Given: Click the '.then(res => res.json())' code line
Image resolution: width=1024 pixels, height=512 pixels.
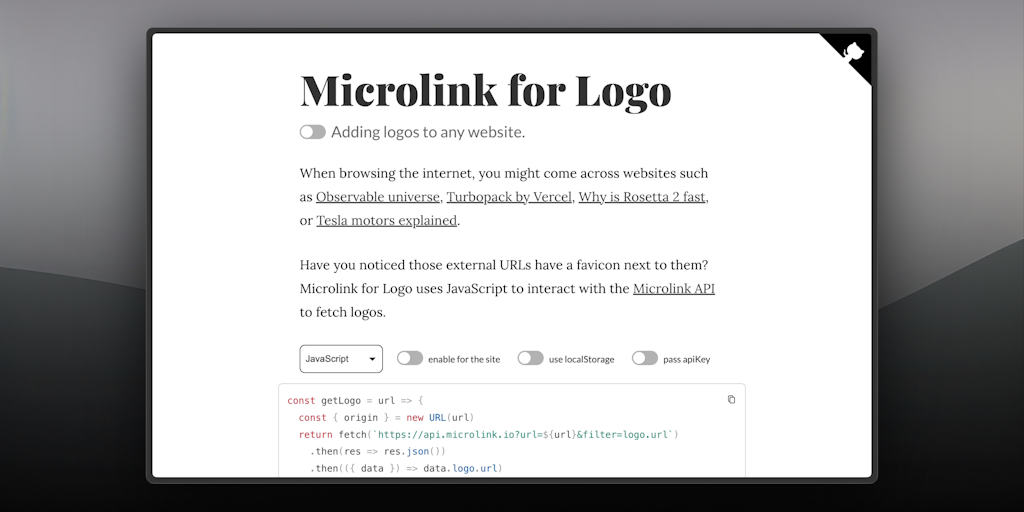Looking at the screenshot, I should (378, 451).
